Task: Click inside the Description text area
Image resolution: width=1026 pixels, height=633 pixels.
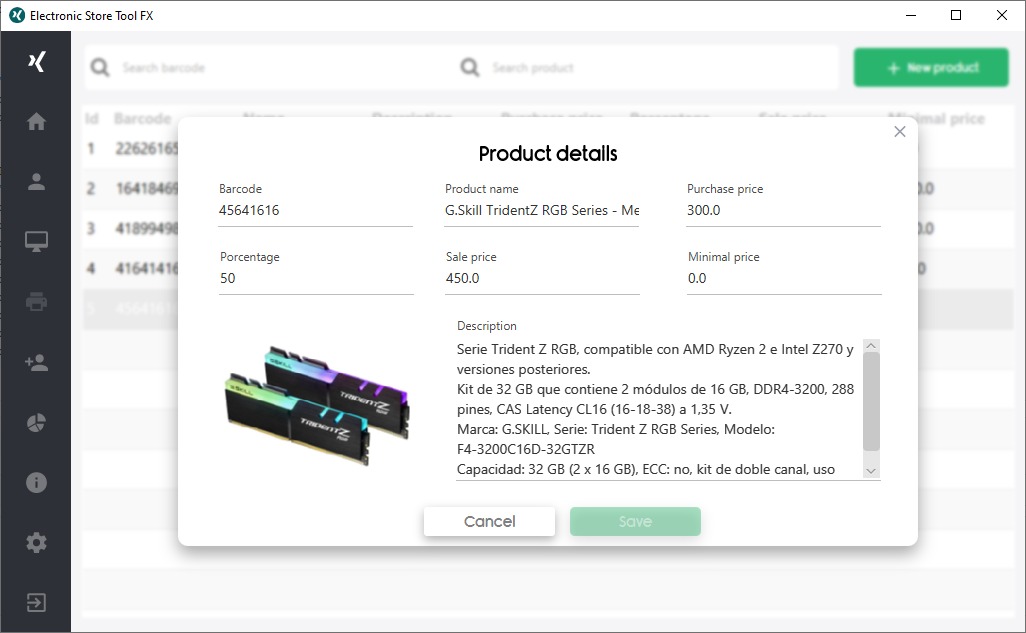Action: (659, 409)
